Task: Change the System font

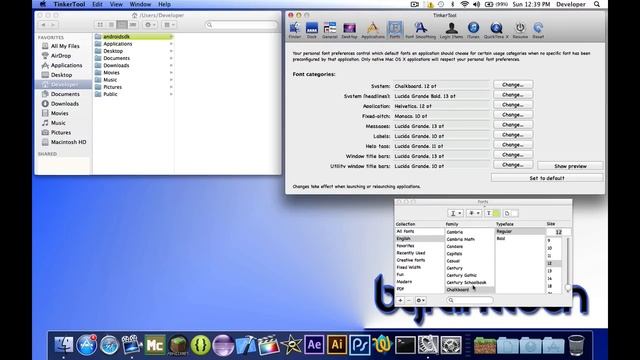Action: click(x=513, y=85)
